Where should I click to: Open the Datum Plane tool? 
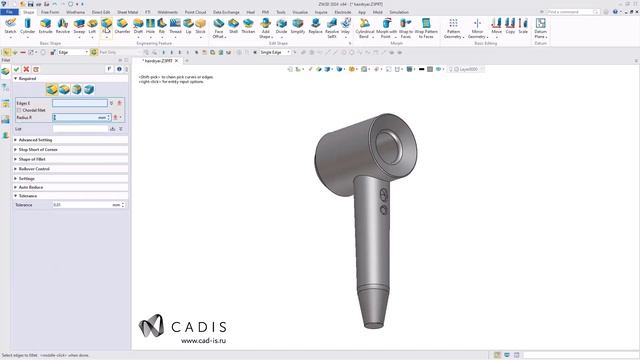click(540, 29)
